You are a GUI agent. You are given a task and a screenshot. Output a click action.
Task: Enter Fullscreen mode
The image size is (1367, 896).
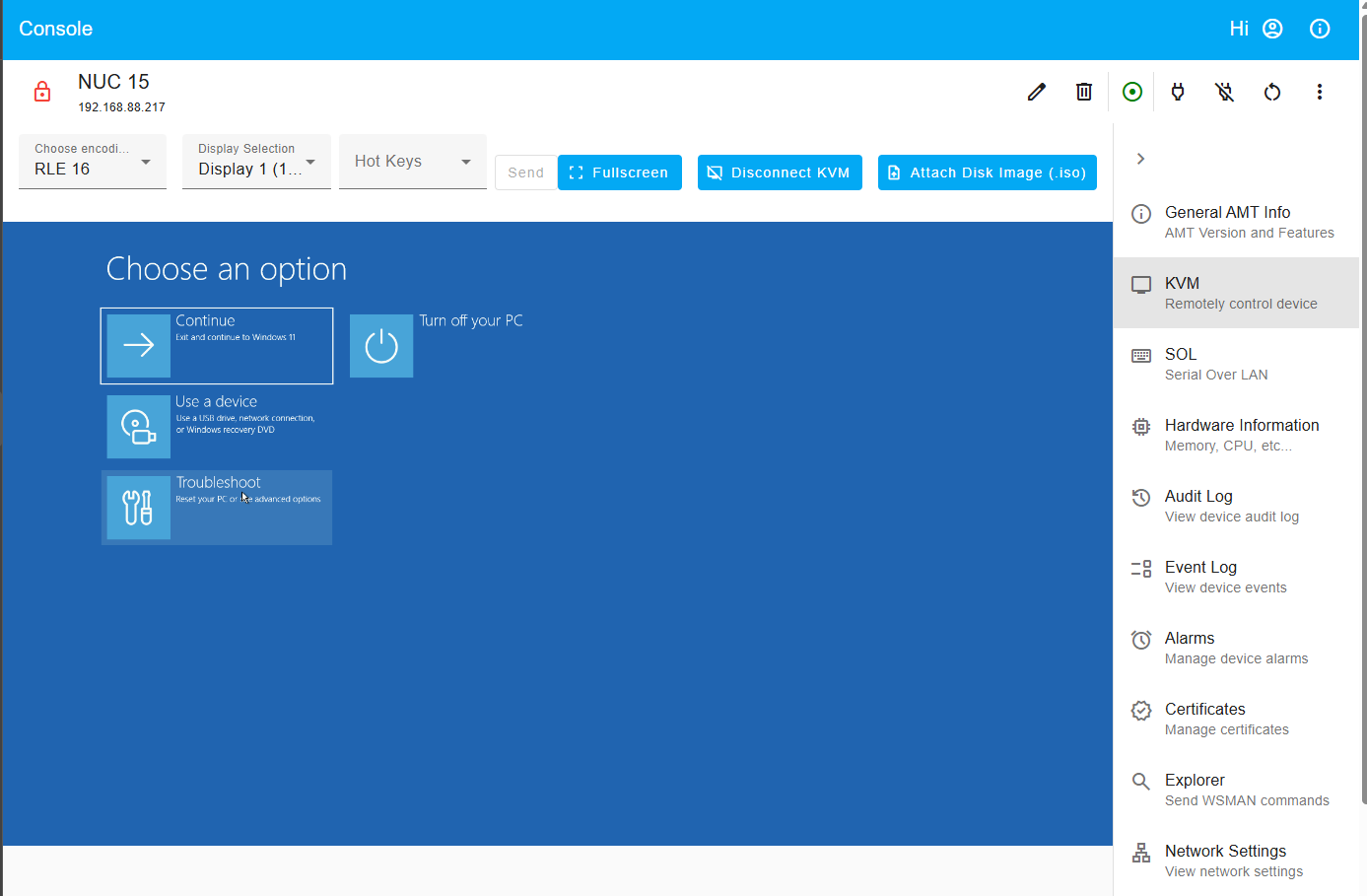(x=619, y=172)
